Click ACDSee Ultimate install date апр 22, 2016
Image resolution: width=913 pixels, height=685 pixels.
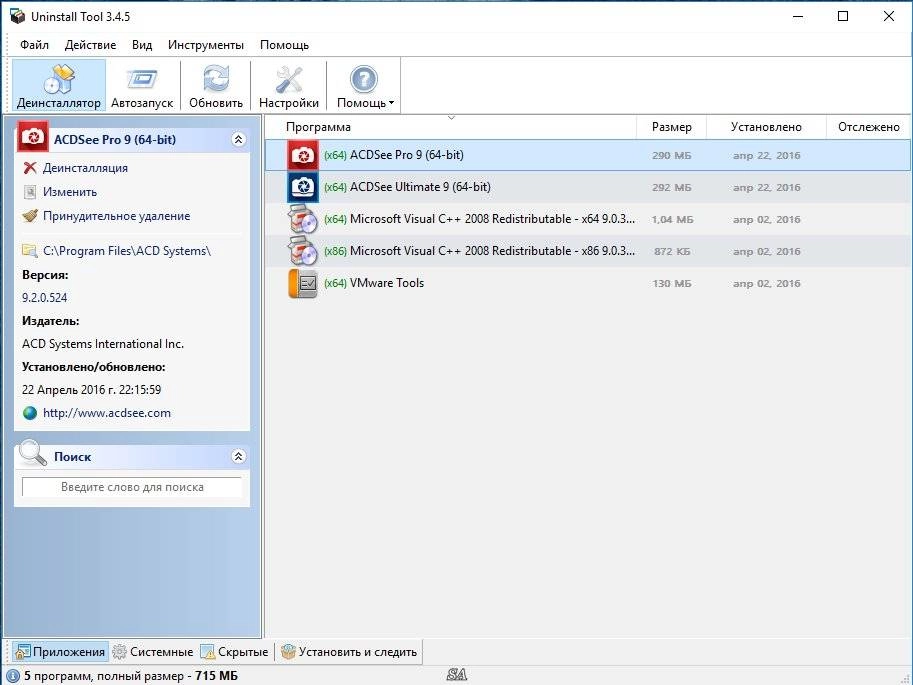pyautogui.click(x=766, y=188)
